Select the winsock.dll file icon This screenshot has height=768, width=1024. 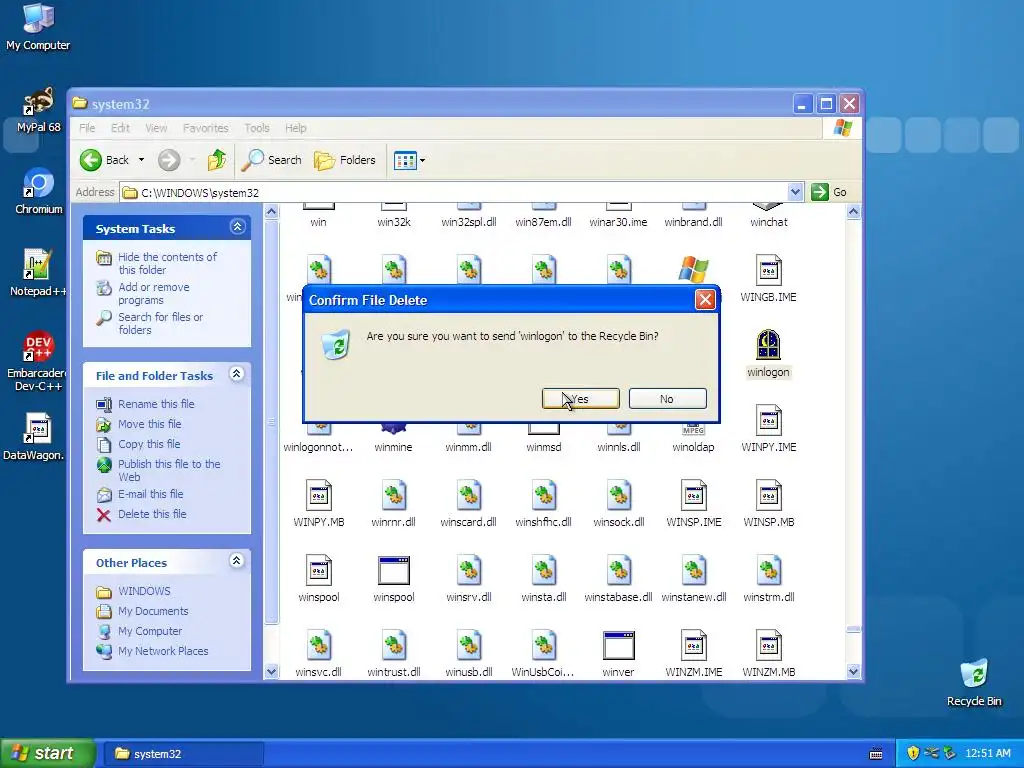click(618, 495)
